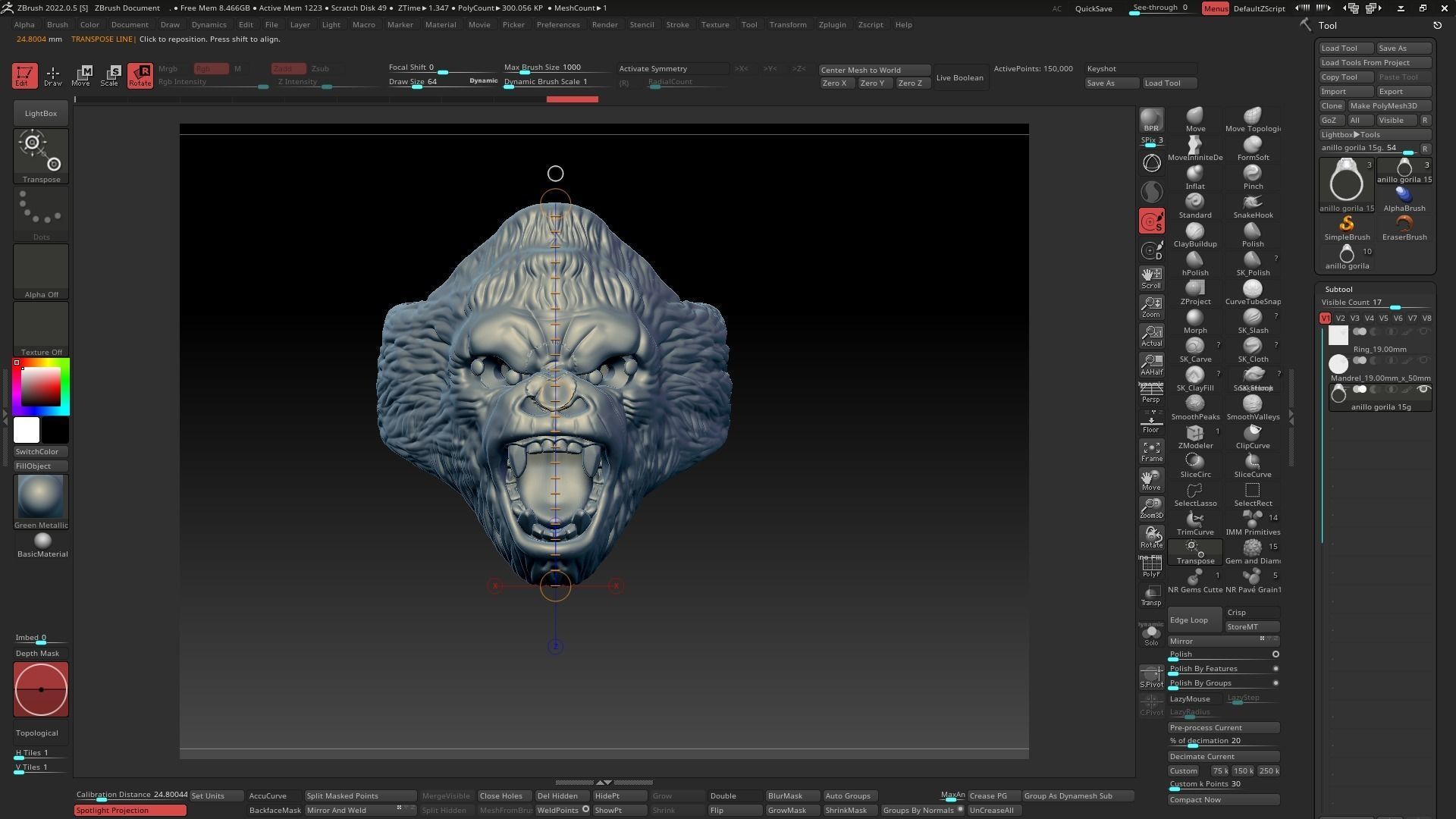This screenshot has width=1456, height=819.
Task: Open the Stroke menu
Action: [x=677, y=24]
